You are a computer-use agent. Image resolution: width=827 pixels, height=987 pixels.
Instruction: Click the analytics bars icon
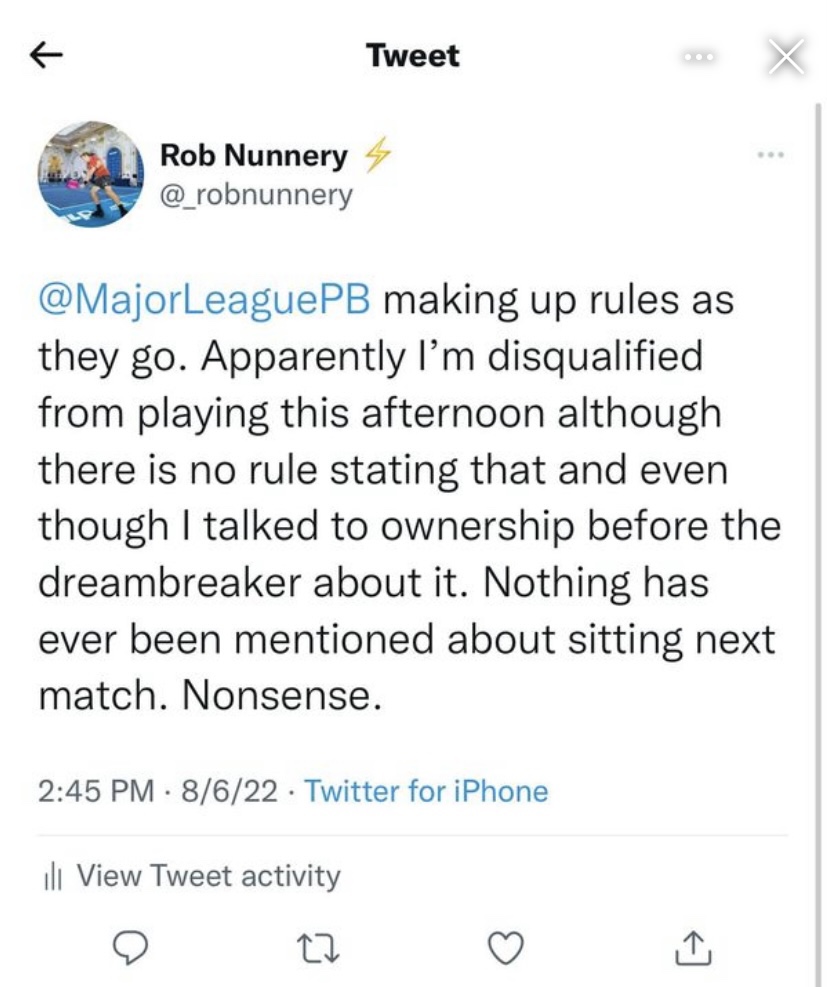pyautogui.click(x=55, y=878)
